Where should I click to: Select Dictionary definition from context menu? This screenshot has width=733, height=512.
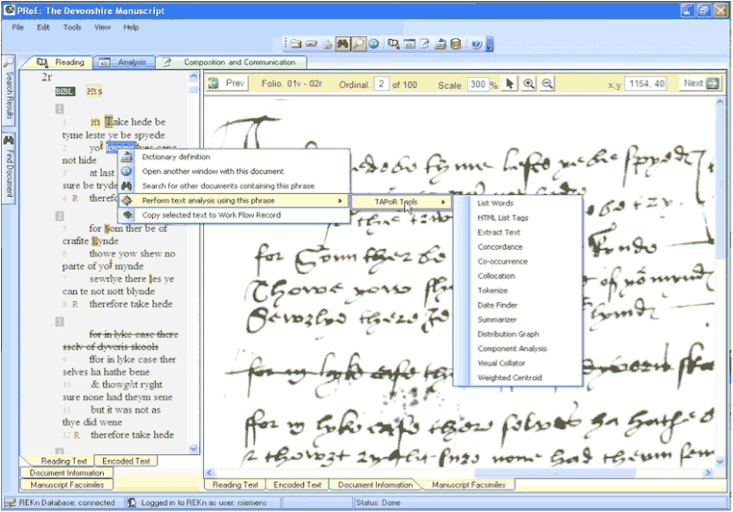tap(176, 157)
